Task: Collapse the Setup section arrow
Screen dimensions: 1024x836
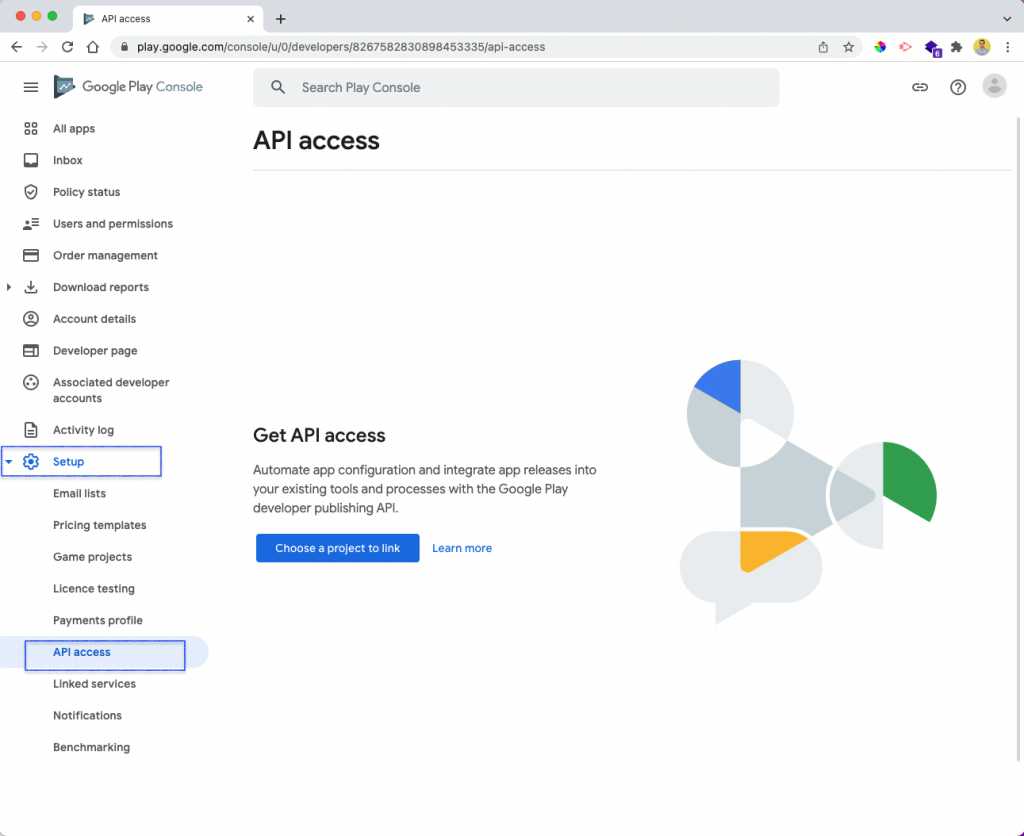Action: coord(8,462)
